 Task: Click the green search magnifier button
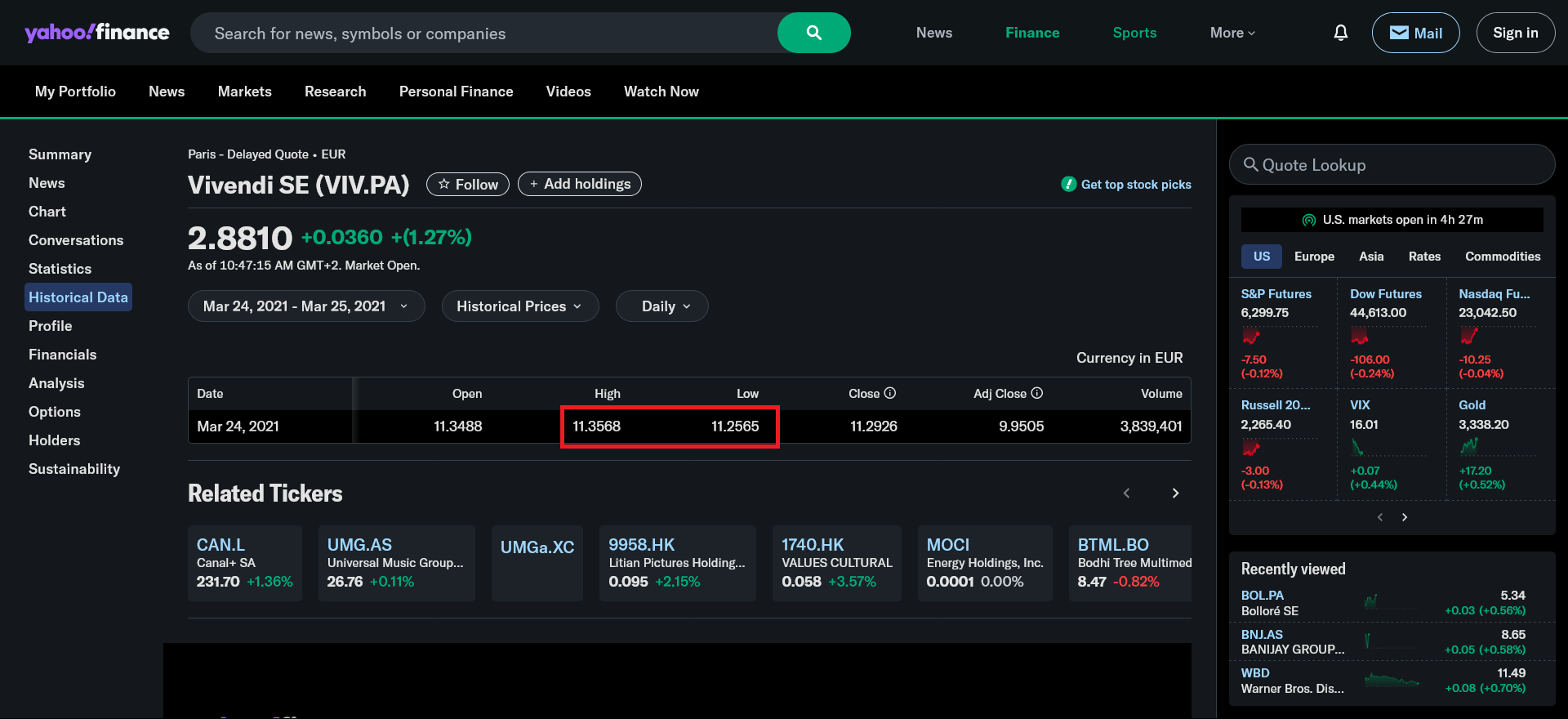[x=813, y=33]
